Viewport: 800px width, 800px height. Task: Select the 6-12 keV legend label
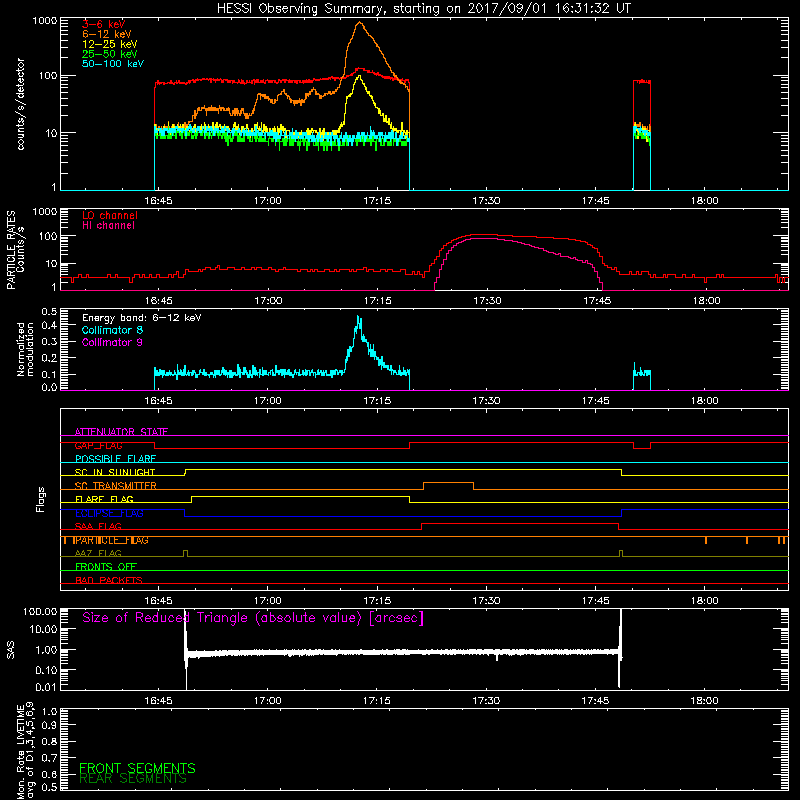tap(107, 34)
